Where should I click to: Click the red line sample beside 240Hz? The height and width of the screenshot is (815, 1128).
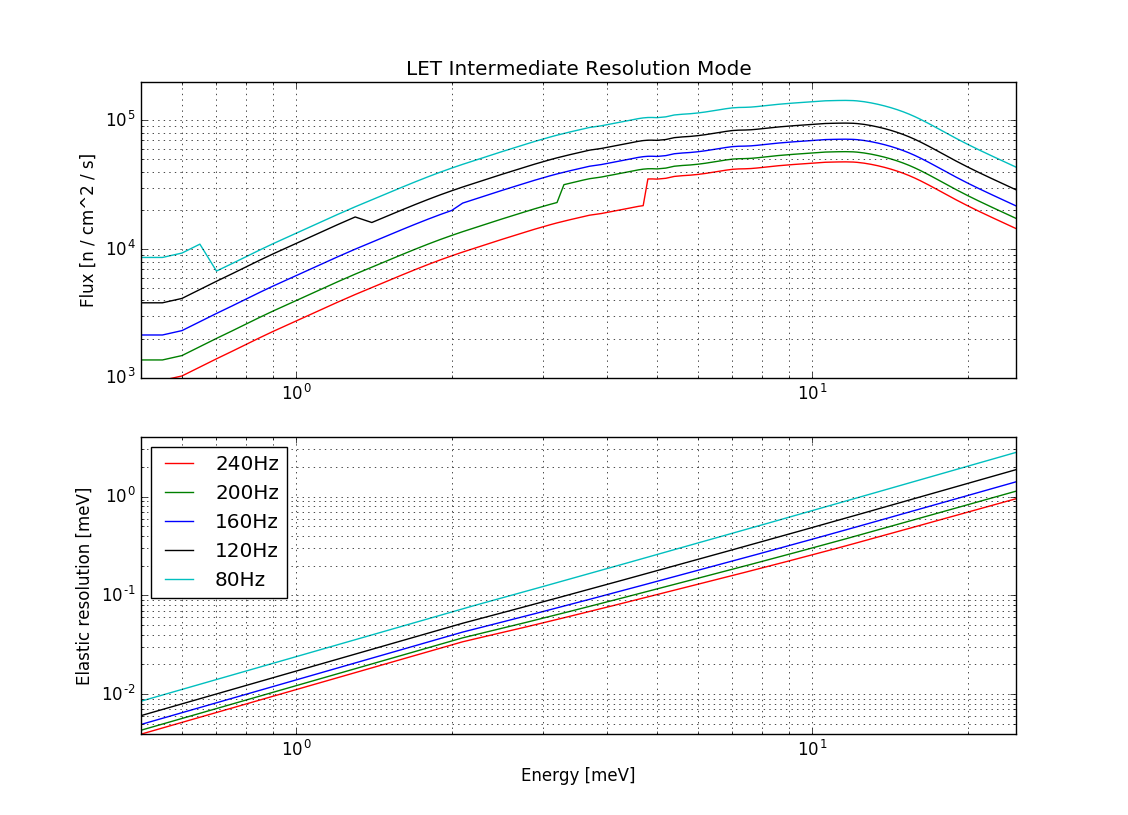(x=180, y=464)
